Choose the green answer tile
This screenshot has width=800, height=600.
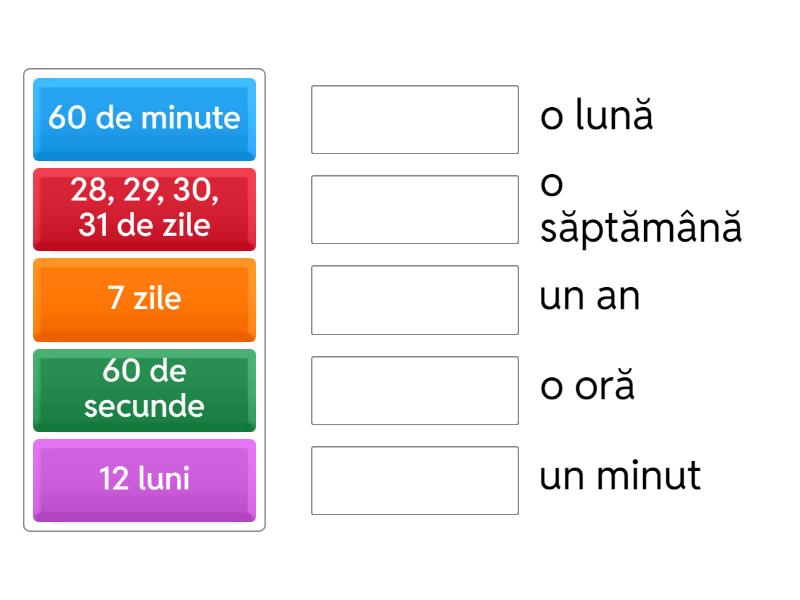click(144, 389)
